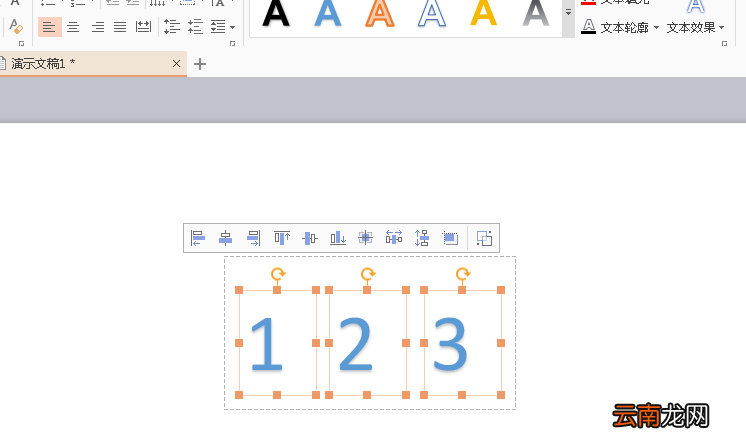Screen dimensions: 746x444
Task: Click rotation handle above number 1
Action: [x=278, y=274]
